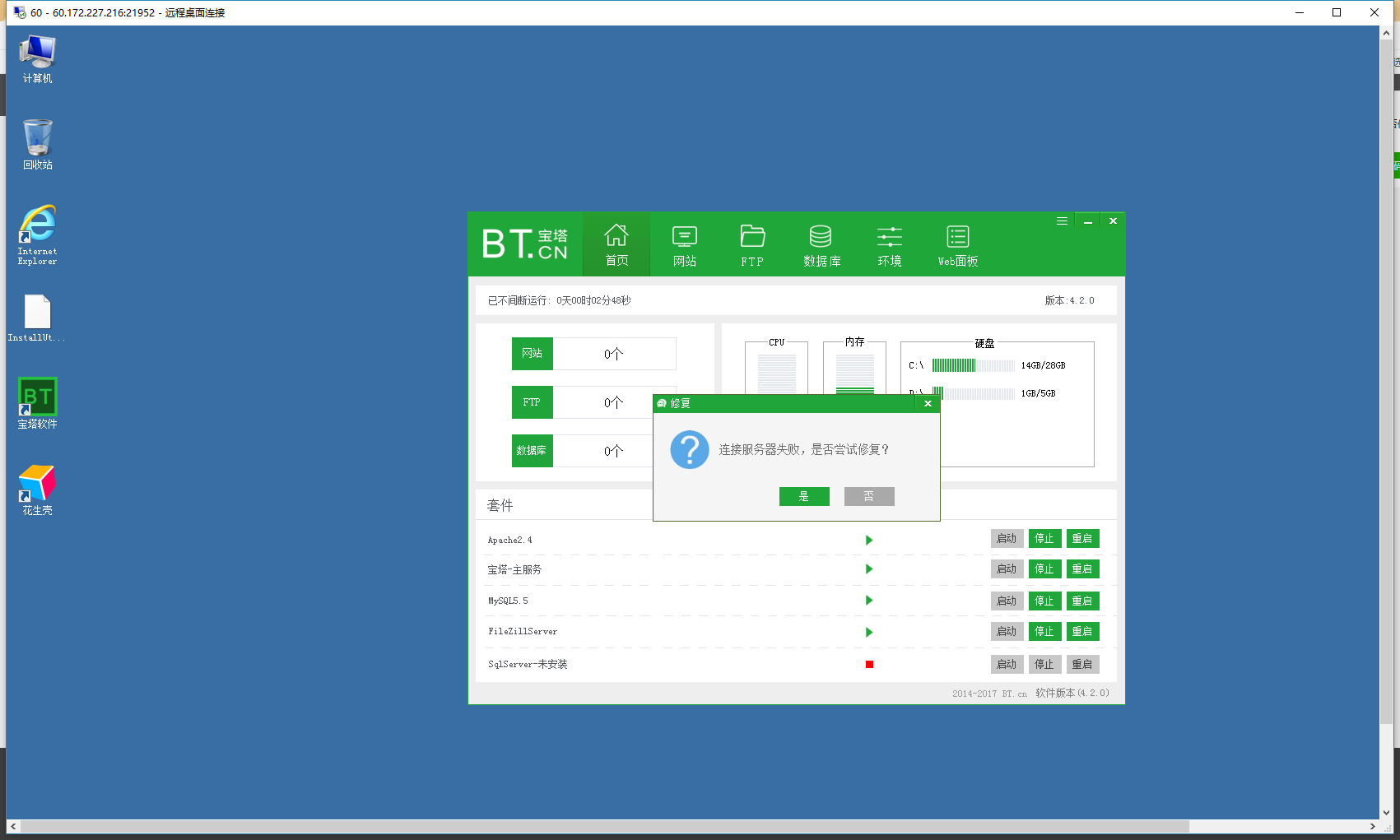Click the 内存 memory usage meter
Viewport: 1400px width, 840px height.
click(854, 374)
